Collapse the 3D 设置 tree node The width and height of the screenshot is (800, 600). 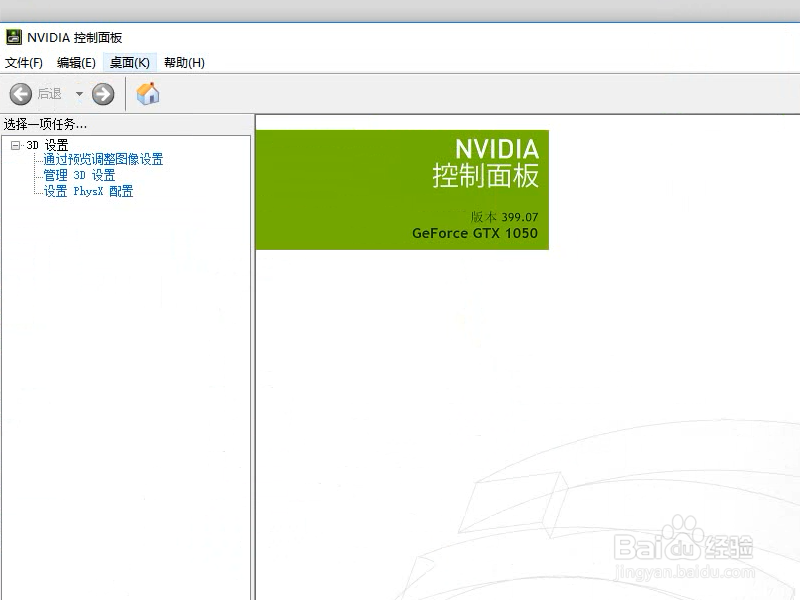(x=15, y=145)
